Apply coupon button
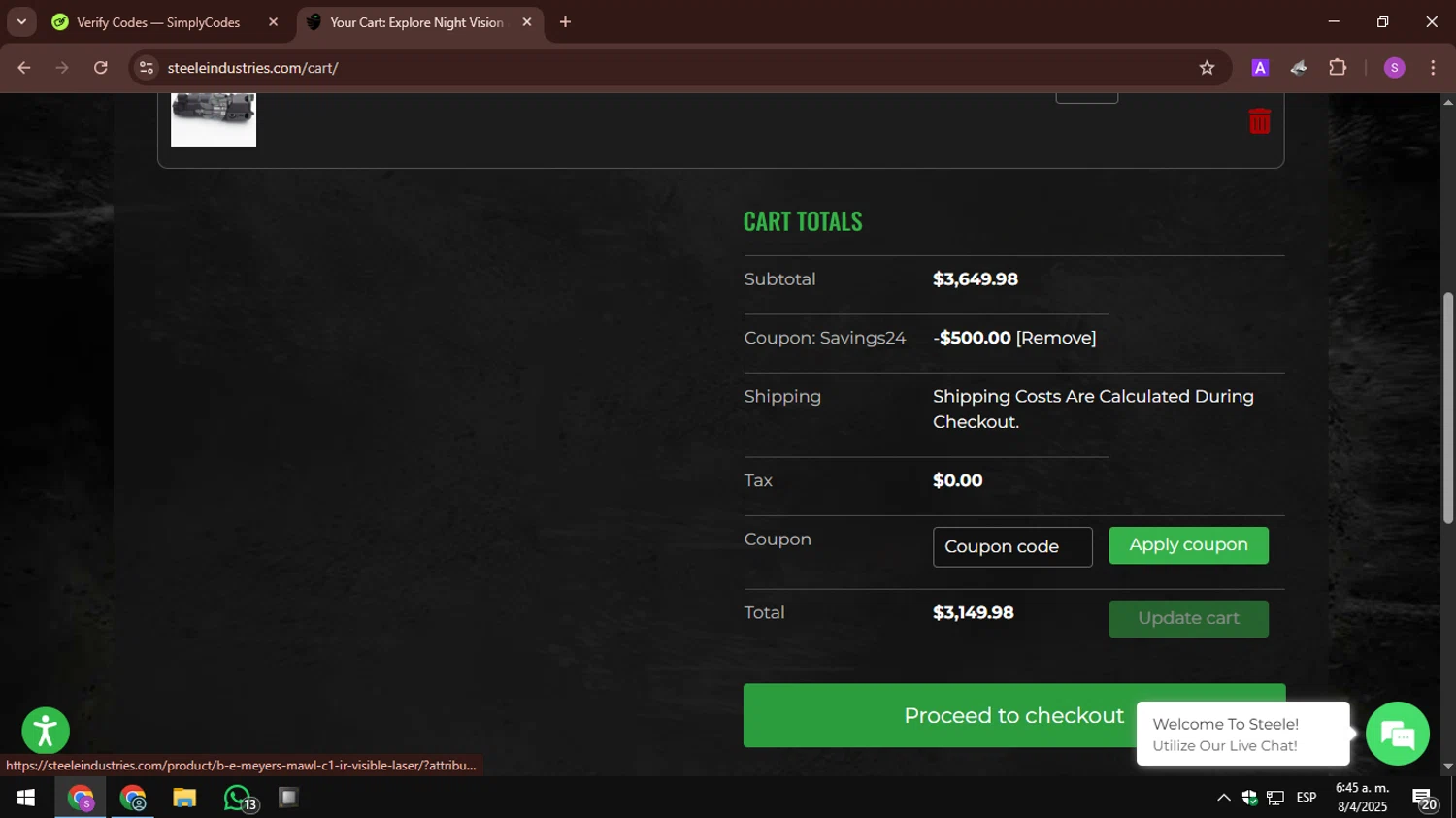 pyautogui.click(x=1188, y=545)
